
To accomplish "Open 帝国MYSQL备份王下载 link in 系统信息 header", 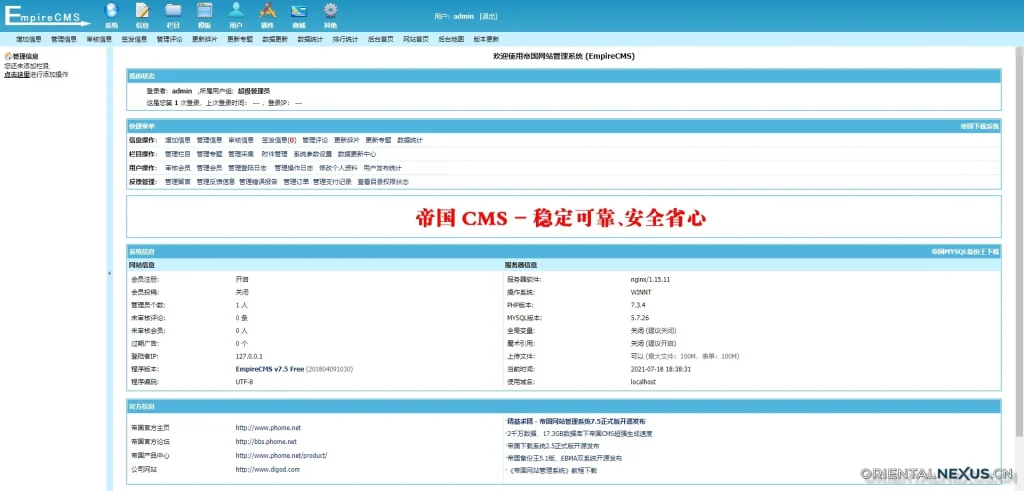I will coord(965,251).
